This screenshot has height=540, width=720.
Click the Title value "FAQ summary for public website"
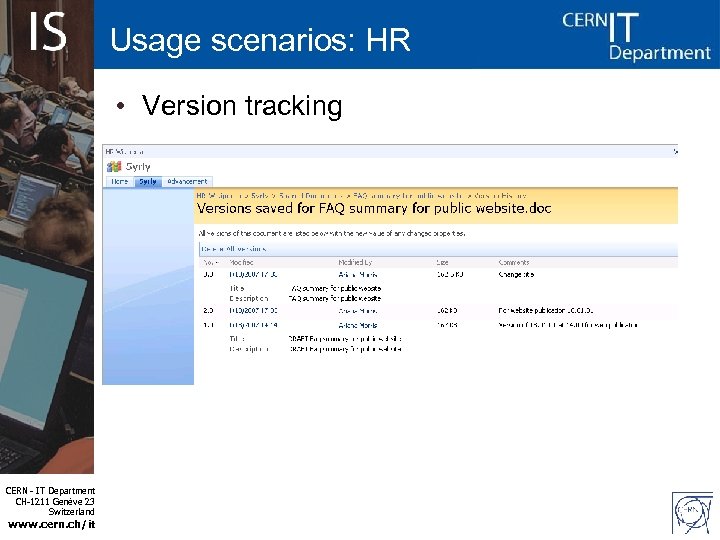click(x=336, y=288)
